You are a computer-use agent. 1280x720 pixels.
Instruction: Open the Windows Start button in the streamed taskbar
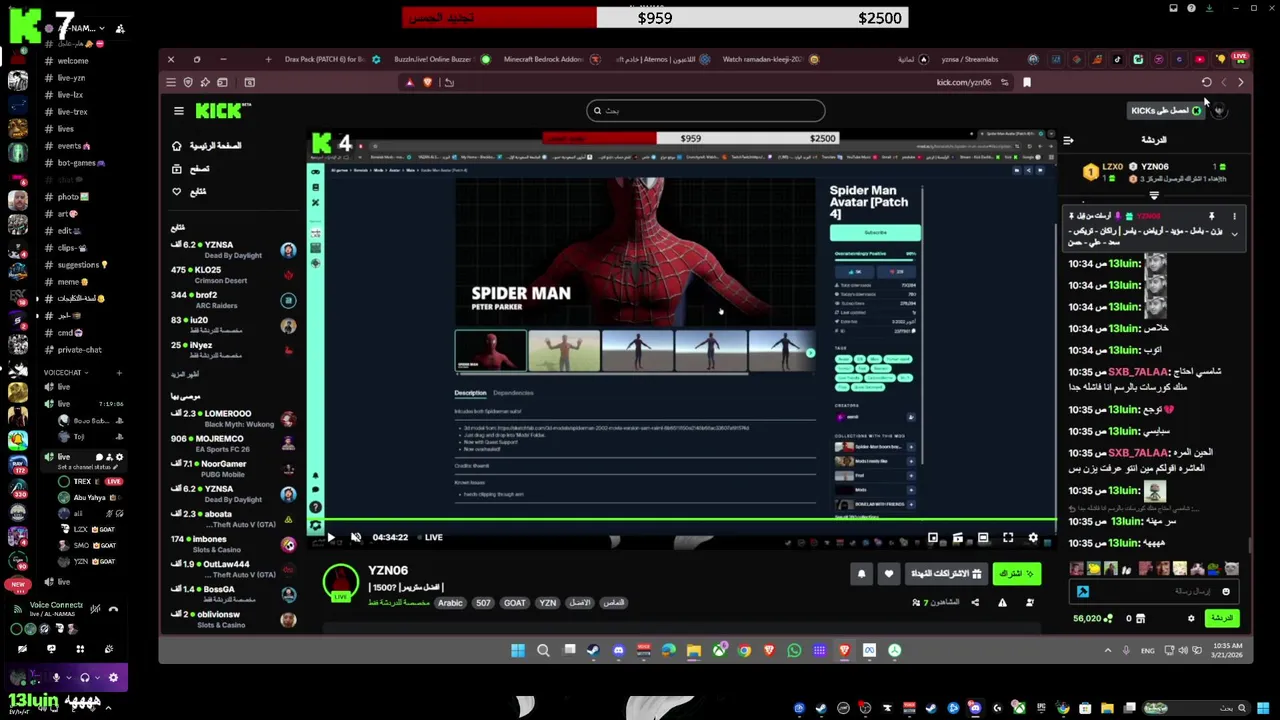[x=518, y=651]
